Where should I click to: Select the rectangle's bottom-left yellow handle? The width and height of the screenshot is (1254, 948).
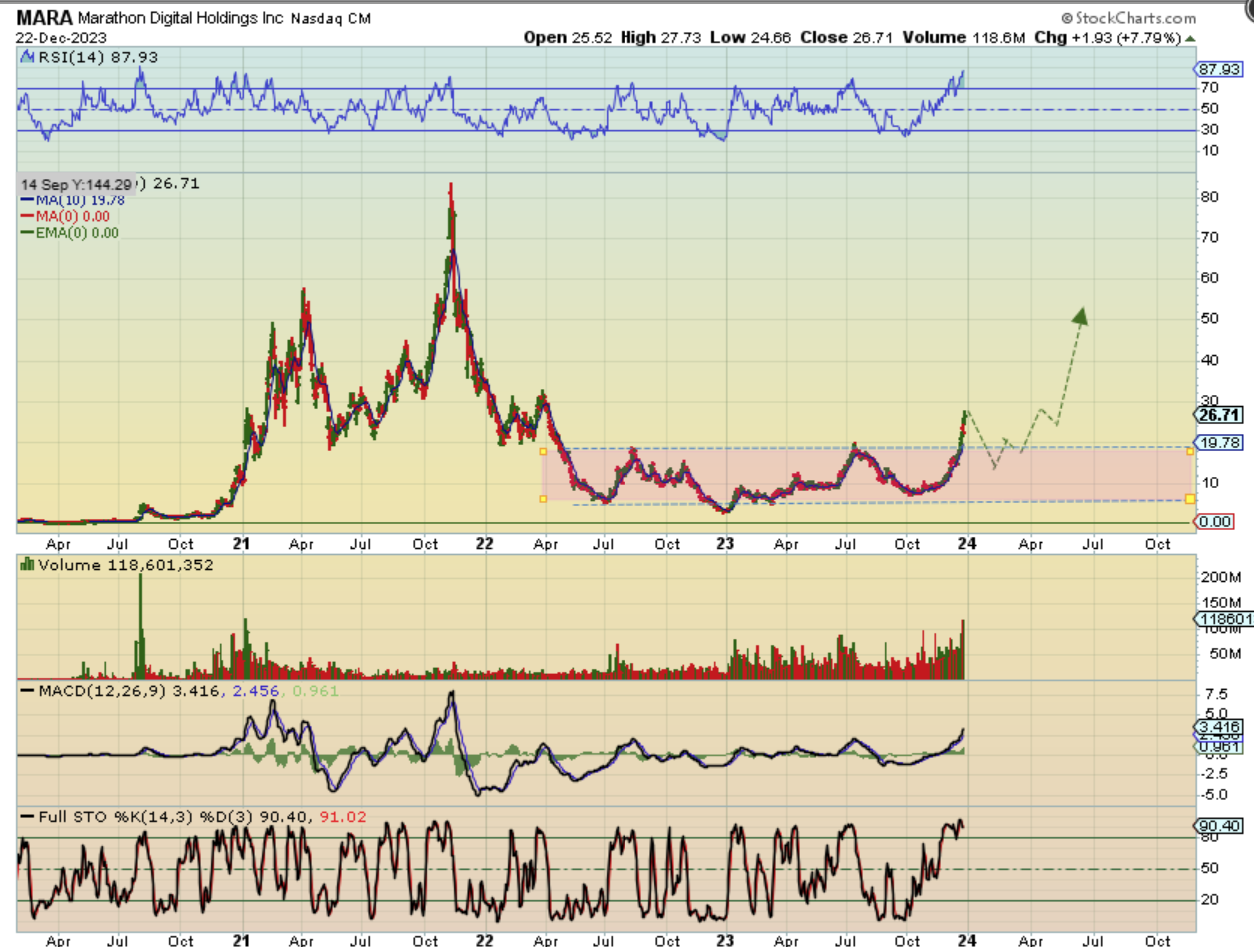pos(543,498)
